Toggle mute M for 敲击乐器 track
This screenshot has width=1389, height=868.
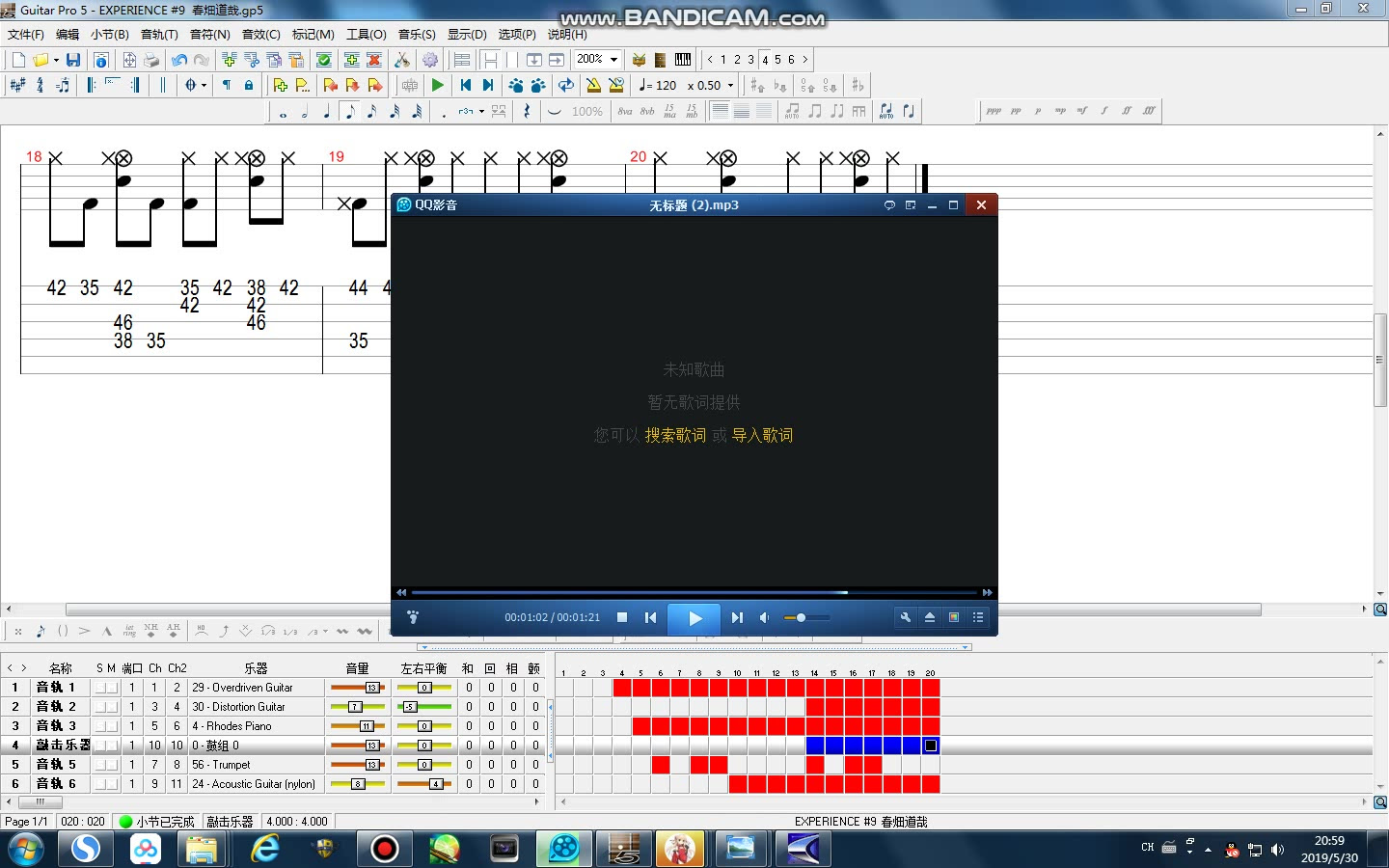tap(112, 746)
